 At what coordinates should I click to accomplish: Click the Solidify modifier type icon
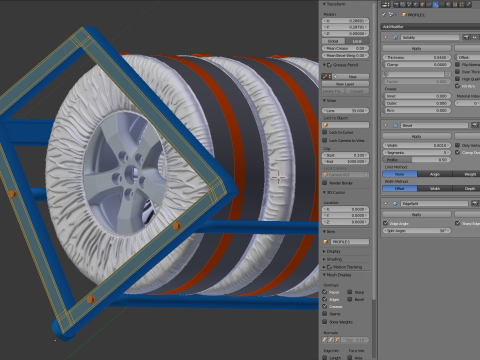click(x=395, y=37)
